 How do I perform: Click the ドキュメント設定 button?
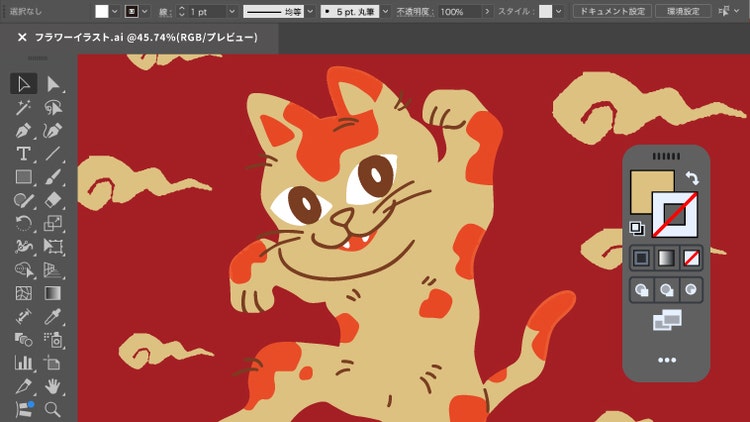(x=612, y=11)
